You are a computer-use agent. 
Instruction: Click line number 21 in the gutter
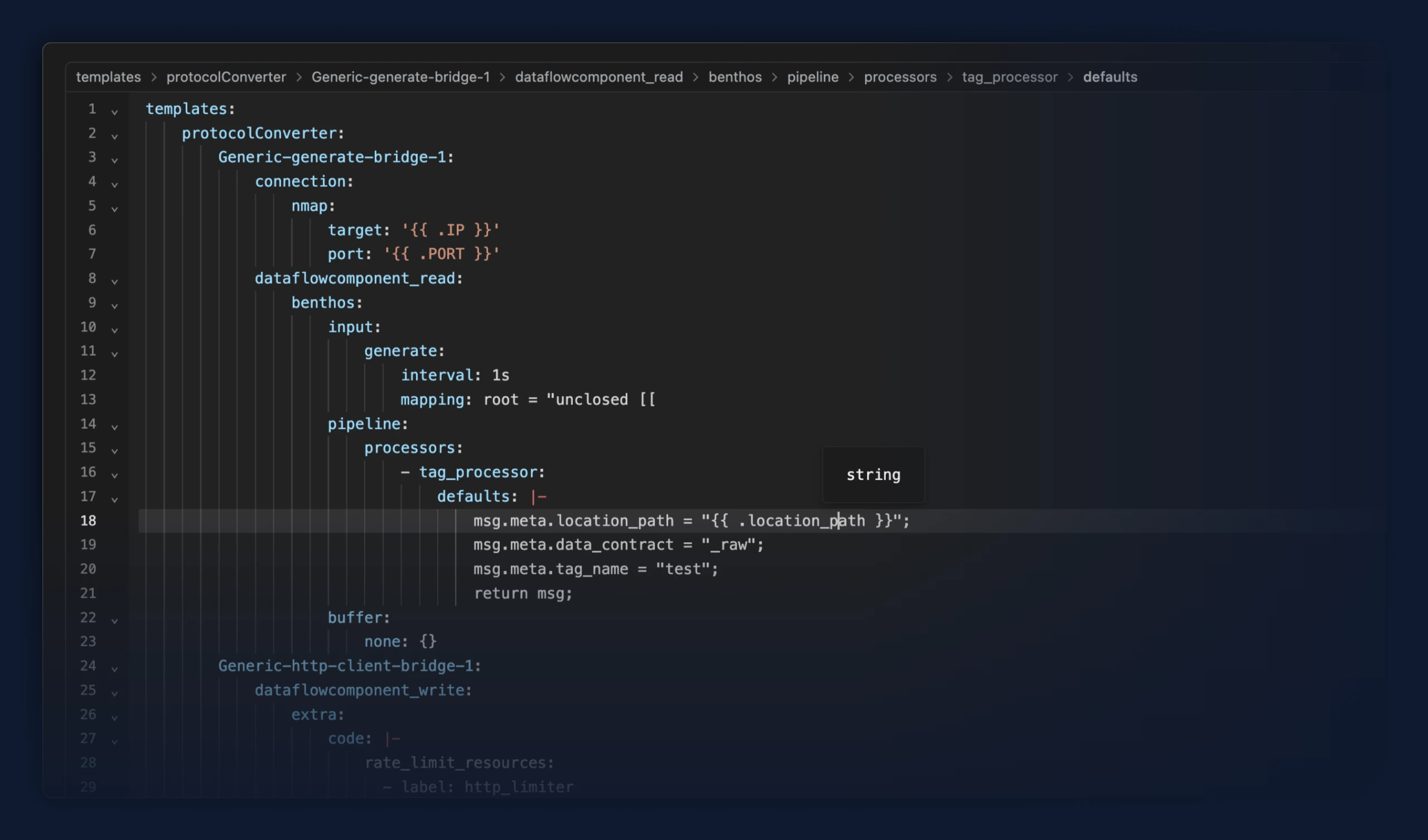tap(88, 593)
